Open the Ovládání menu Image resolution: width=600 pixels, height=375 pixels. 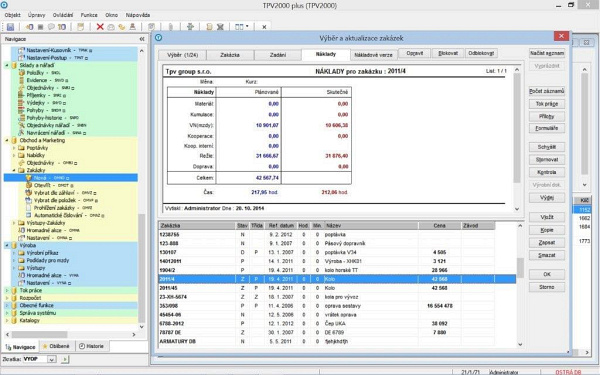[x=63, y=15]
